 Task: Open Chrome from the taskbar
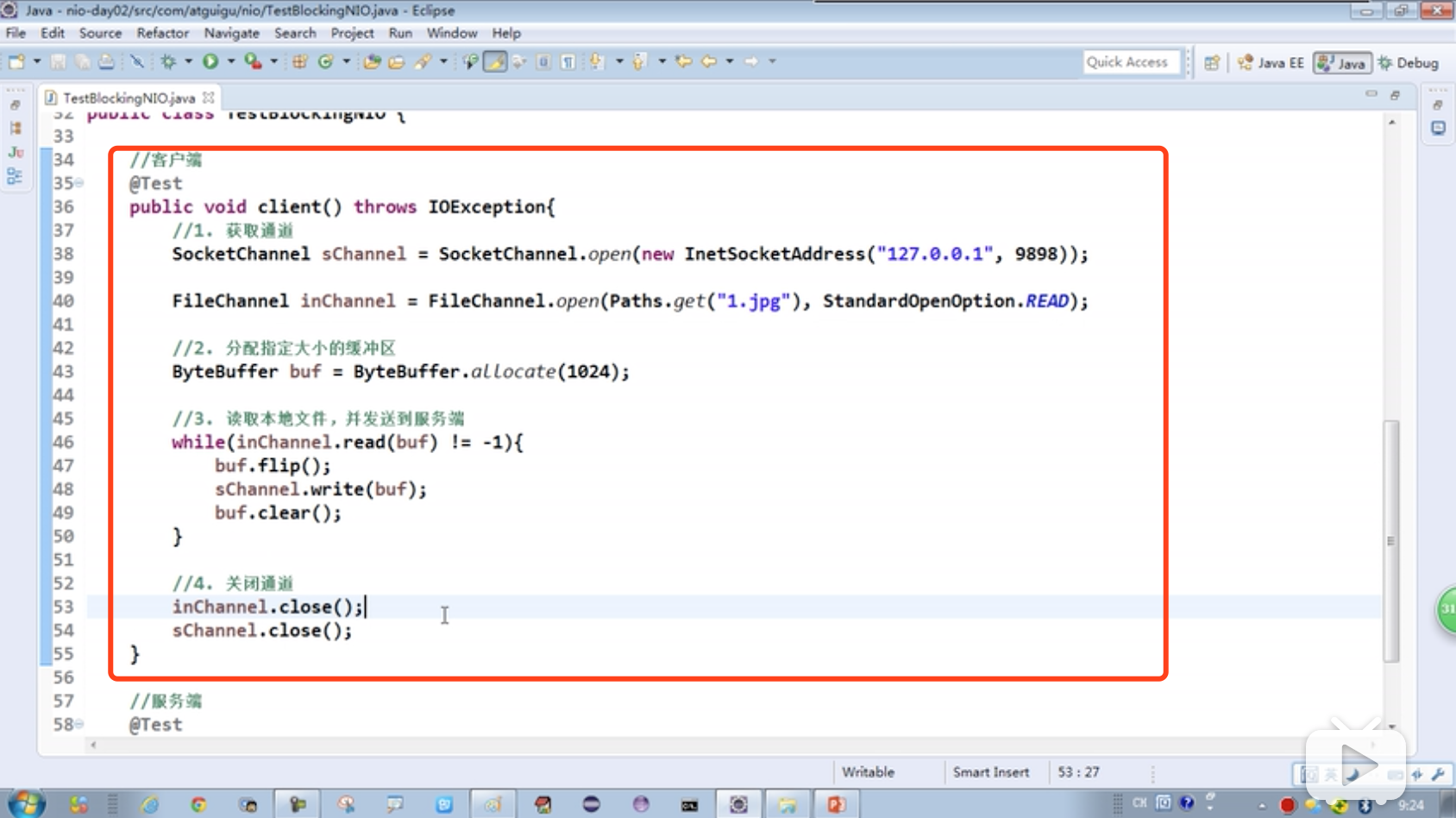pyautogui.click(x=198, y=804)
